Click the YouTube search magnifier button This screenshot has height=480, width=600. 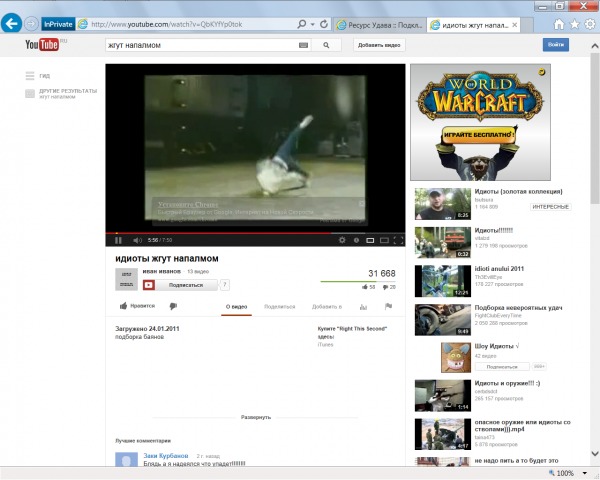[326, 45]
